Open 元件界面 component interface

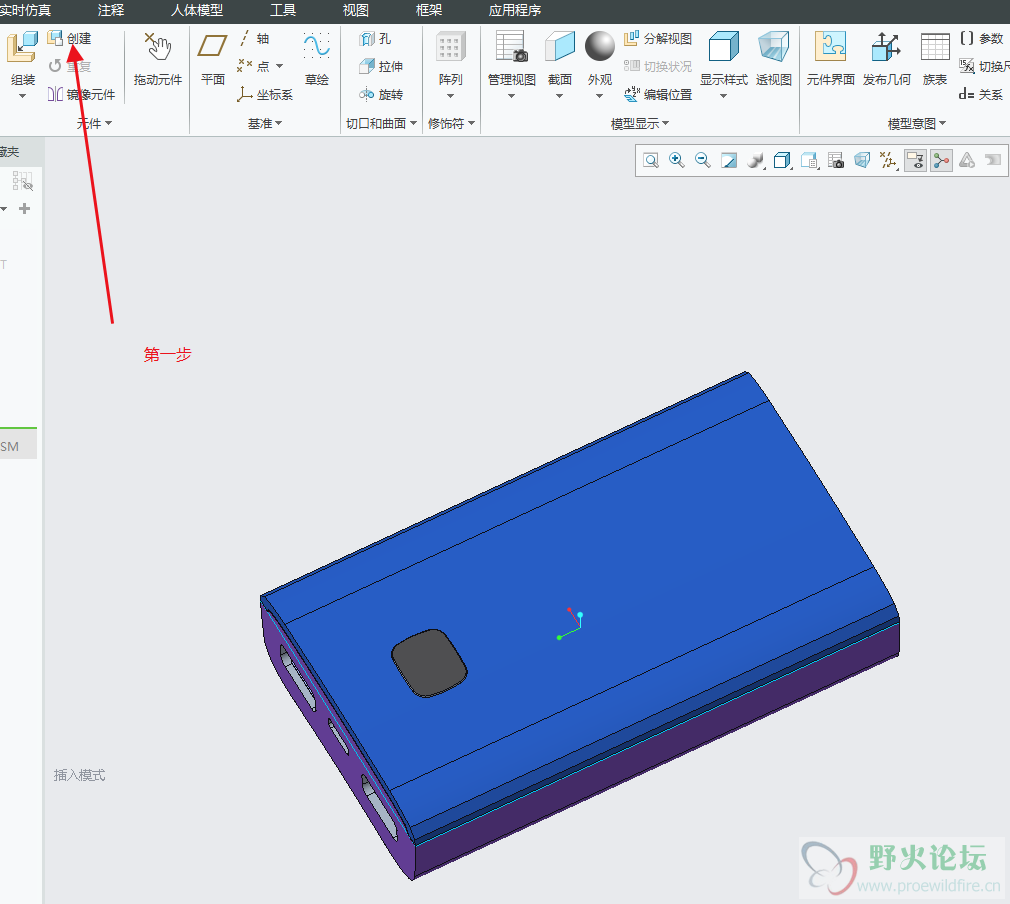tap(830, 58)
